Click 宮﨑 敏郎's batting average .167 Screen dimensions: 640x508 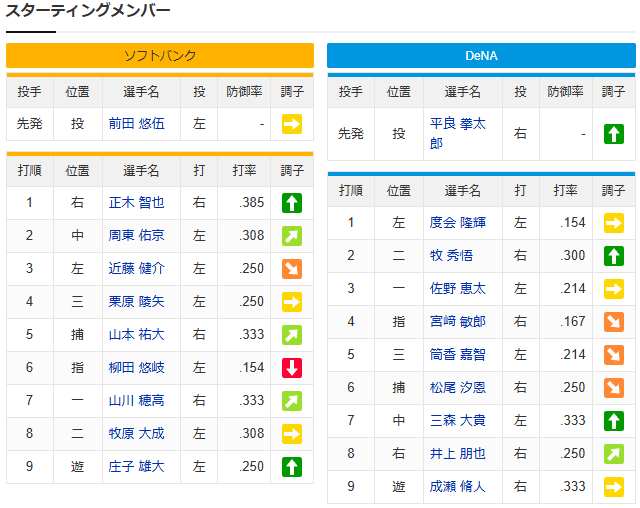coord(573,322)
